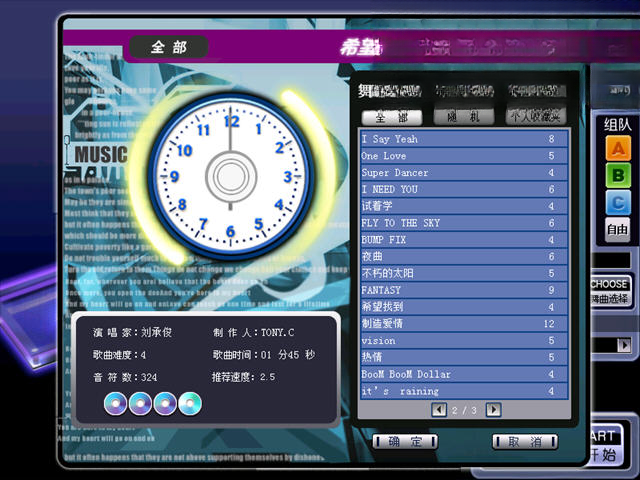Select song 'Super Dancer'
640x480 pixels.
coord(464,173)
